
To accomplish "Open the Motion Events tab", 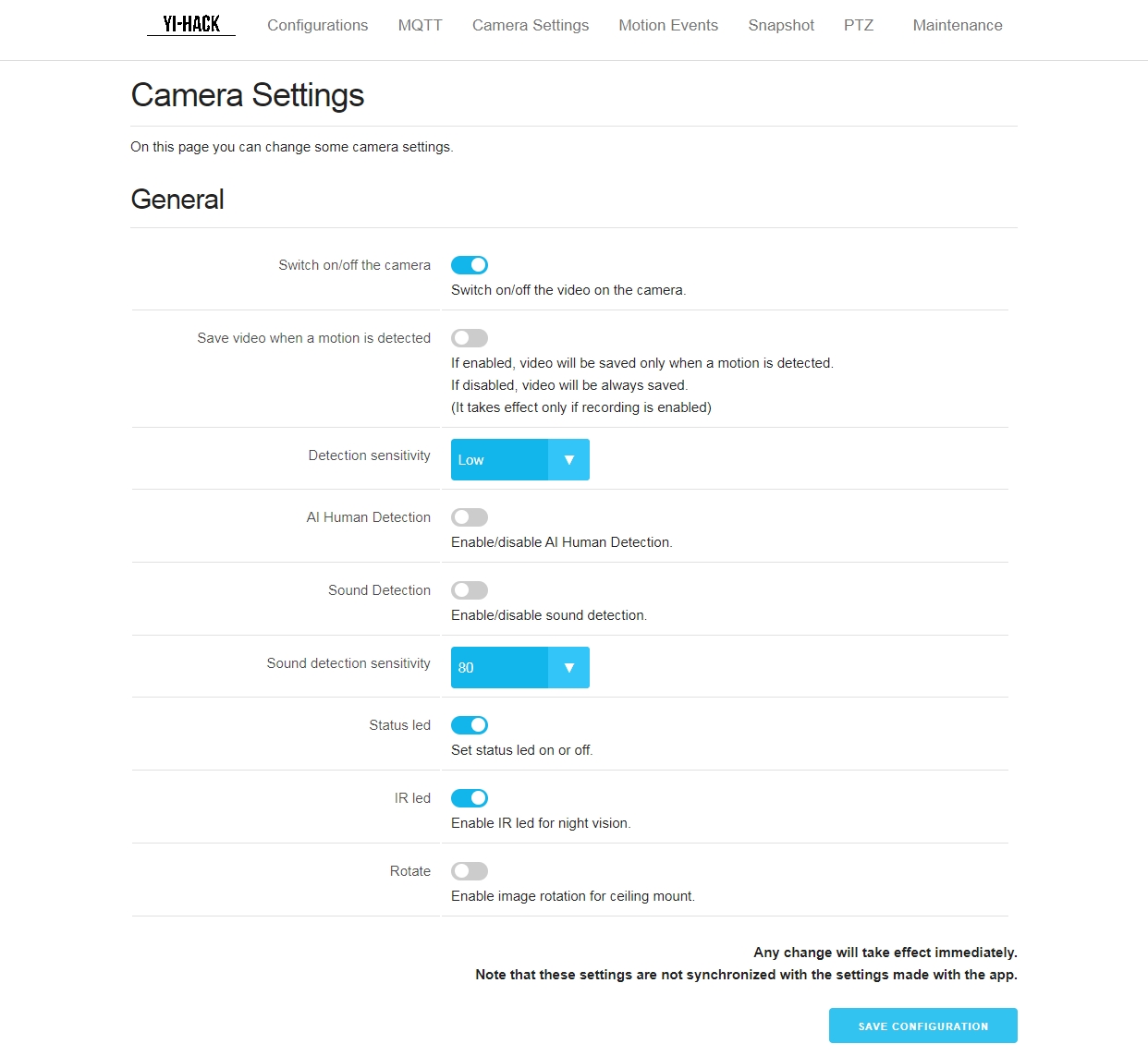I will point(668,25).
